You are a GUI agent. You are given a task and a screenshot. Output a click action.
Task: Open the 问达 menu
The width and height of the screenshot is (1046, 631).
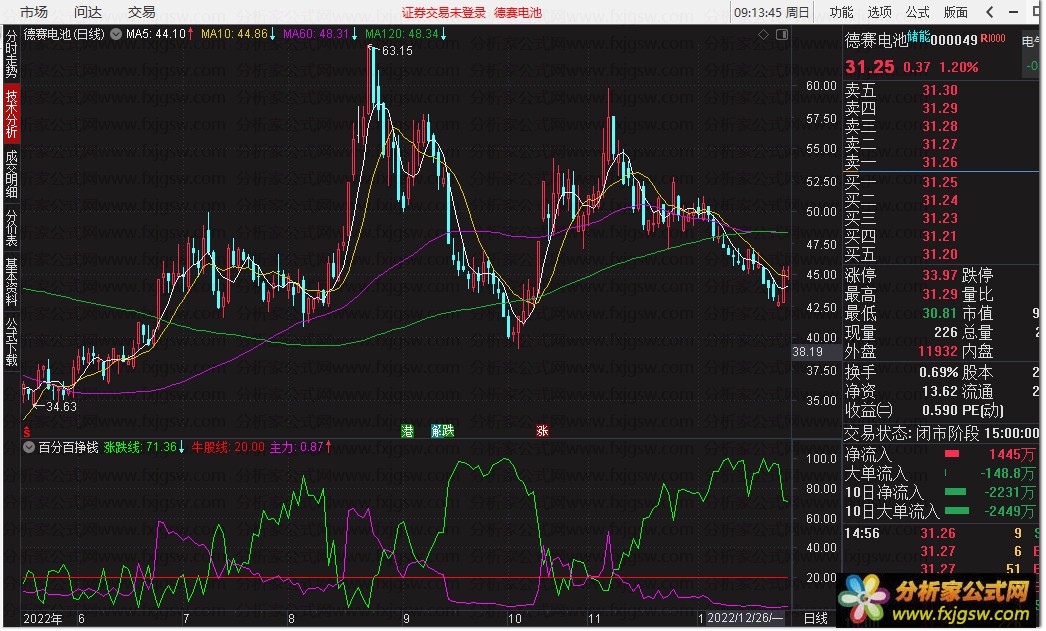(x=87, y=12)
